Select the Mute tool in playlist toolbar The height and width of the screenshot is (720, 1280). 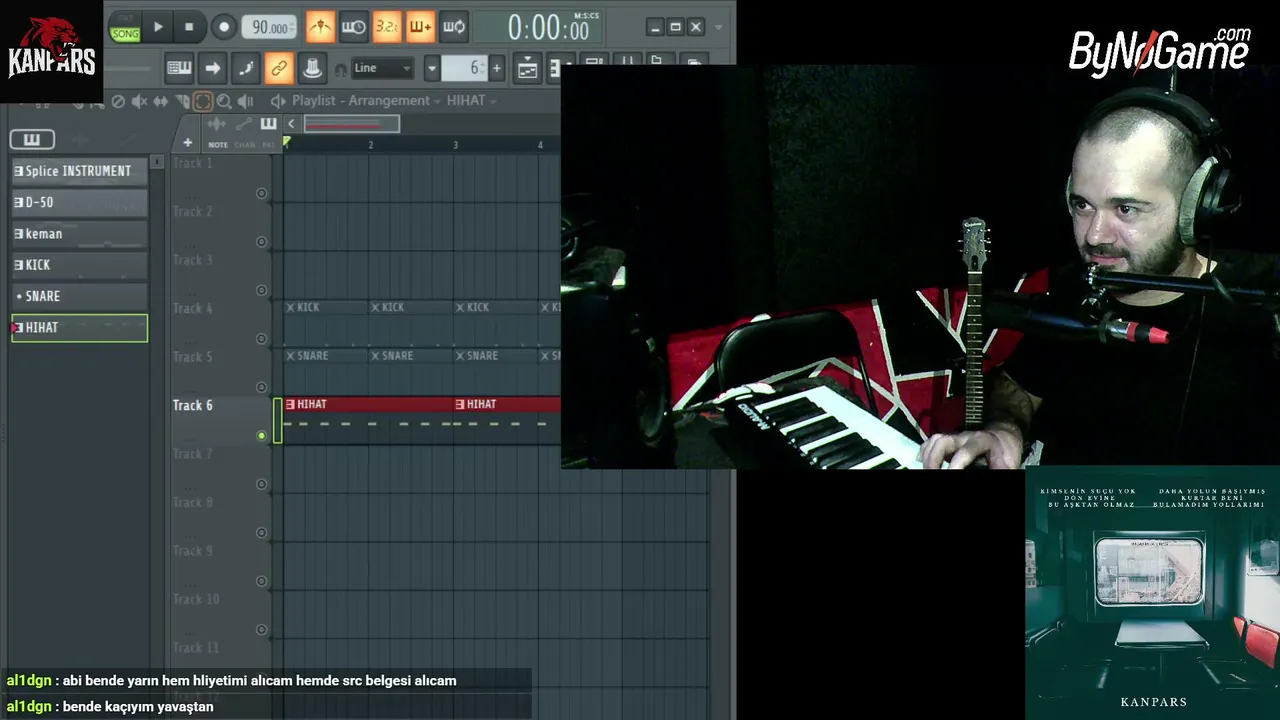139,101
